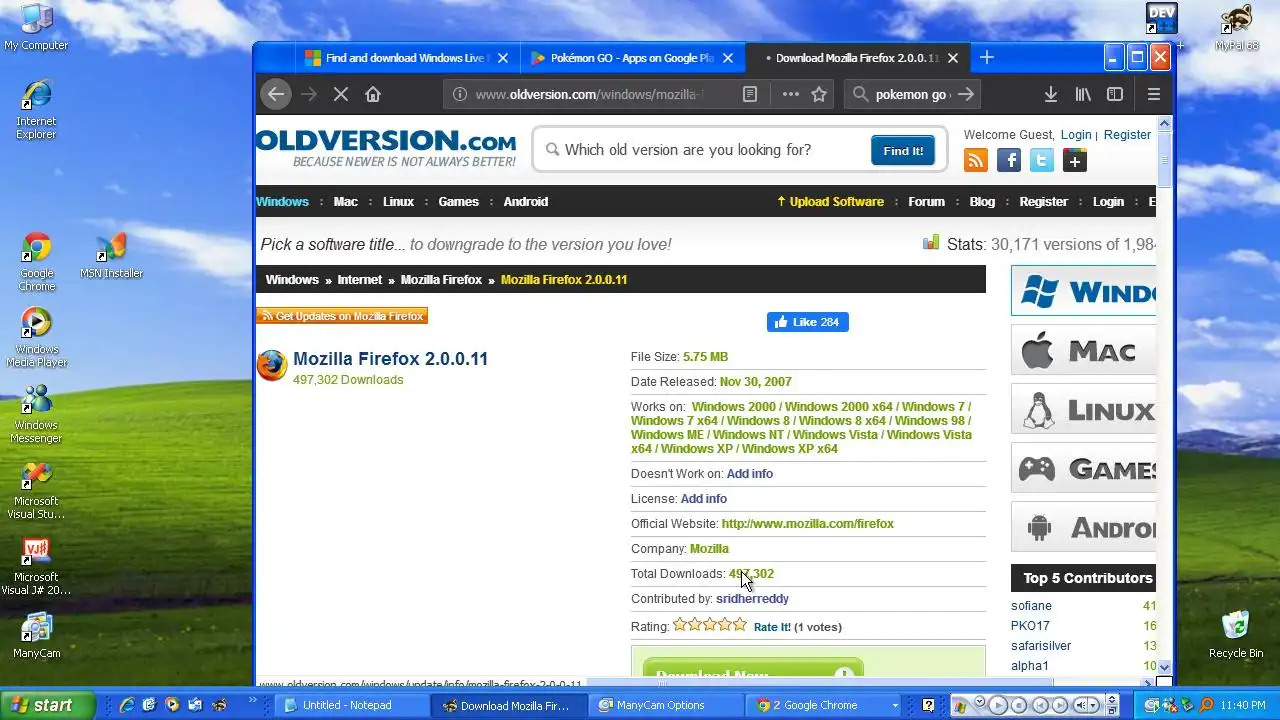Image resolution: width=1280 pixels, height=720 pixels.
Task: Open the Internet breadcrumb link
Action: pyautogui.click(x=360, y=280)
